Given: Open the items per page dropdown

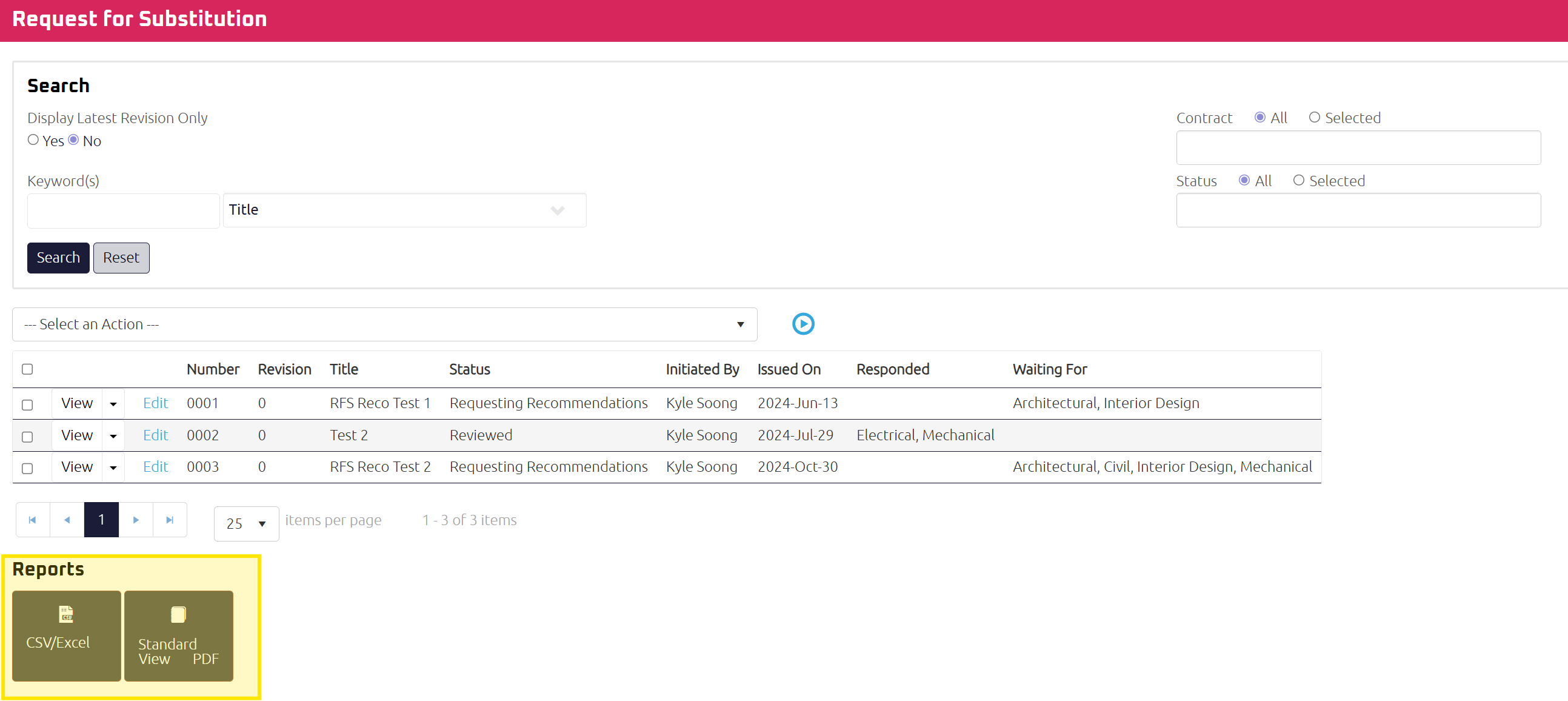Looking at the screenshot, I should pyautogui.click(x=247, y=523).
